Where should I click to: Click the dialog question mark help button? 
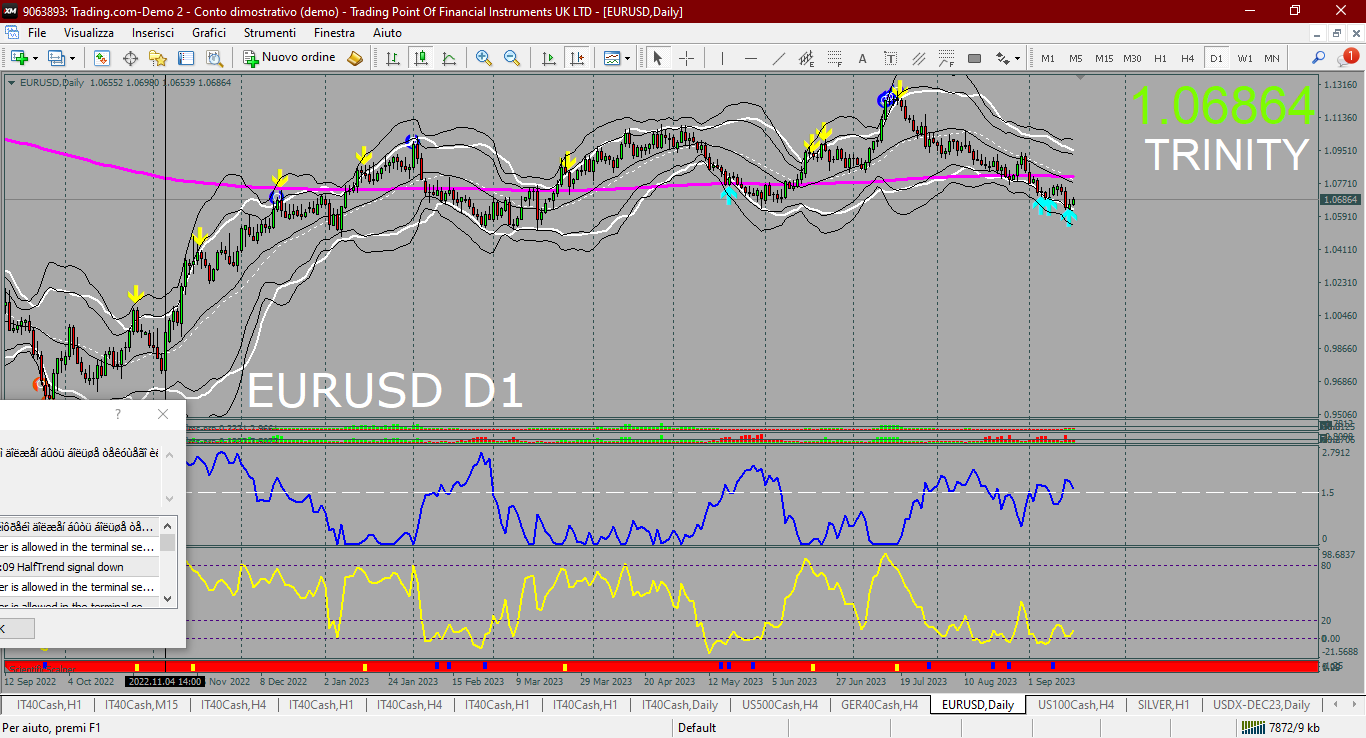point(118,414)
